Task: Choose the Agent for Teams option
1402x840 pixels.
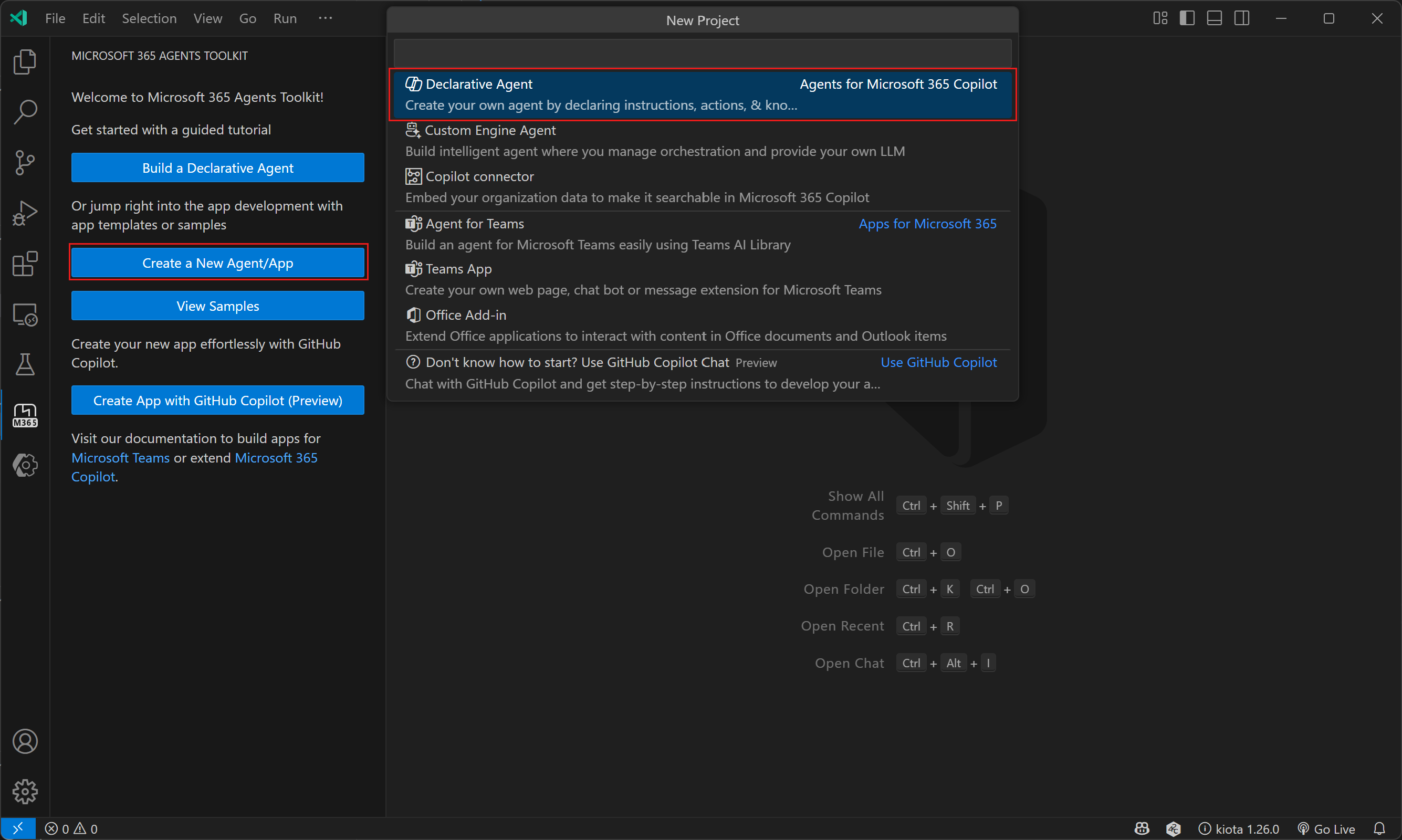Action: pos(703,234)
